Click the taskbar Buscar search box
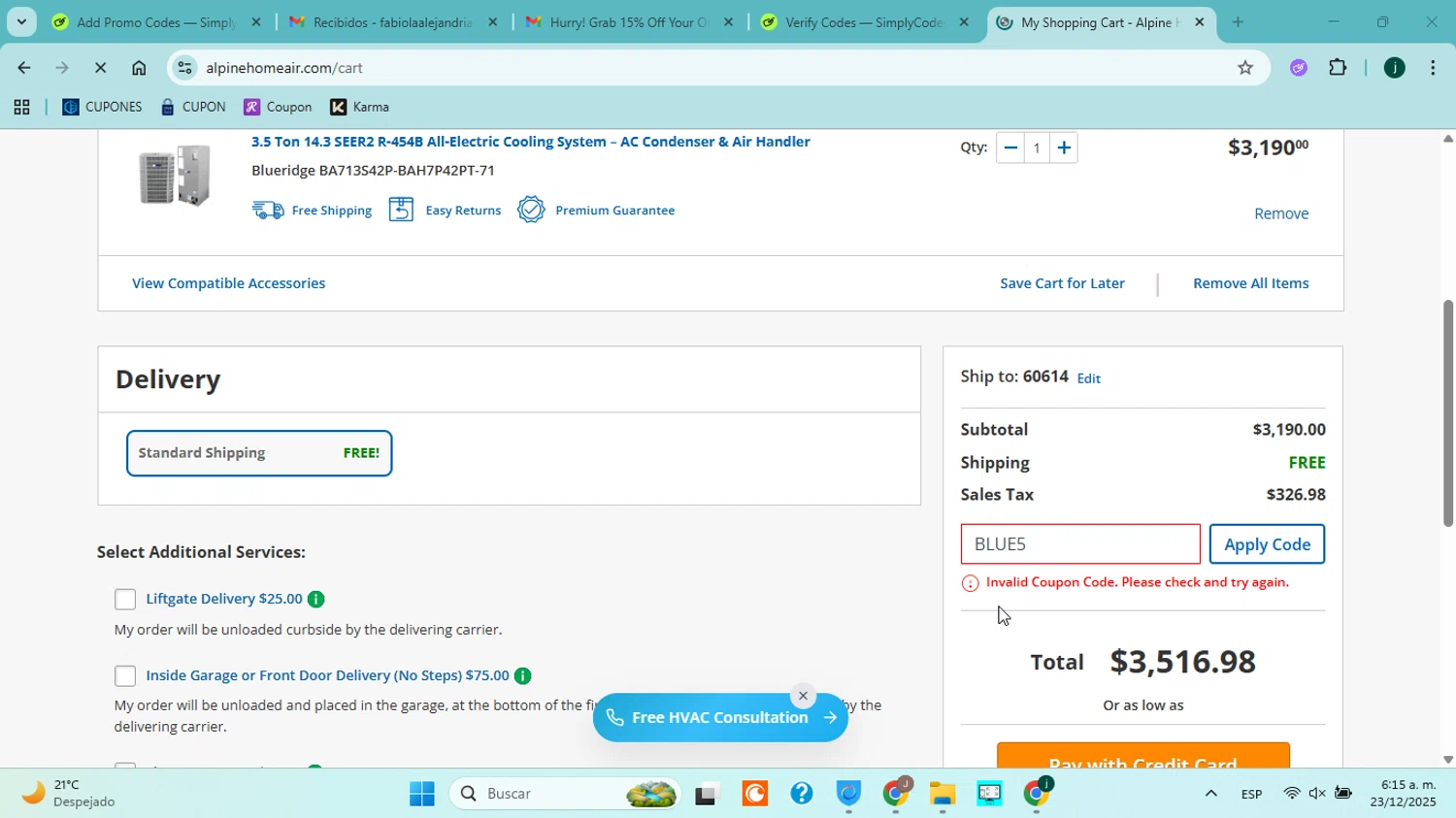This screenshot has width=1456, height=818. [x=567, y=795]
